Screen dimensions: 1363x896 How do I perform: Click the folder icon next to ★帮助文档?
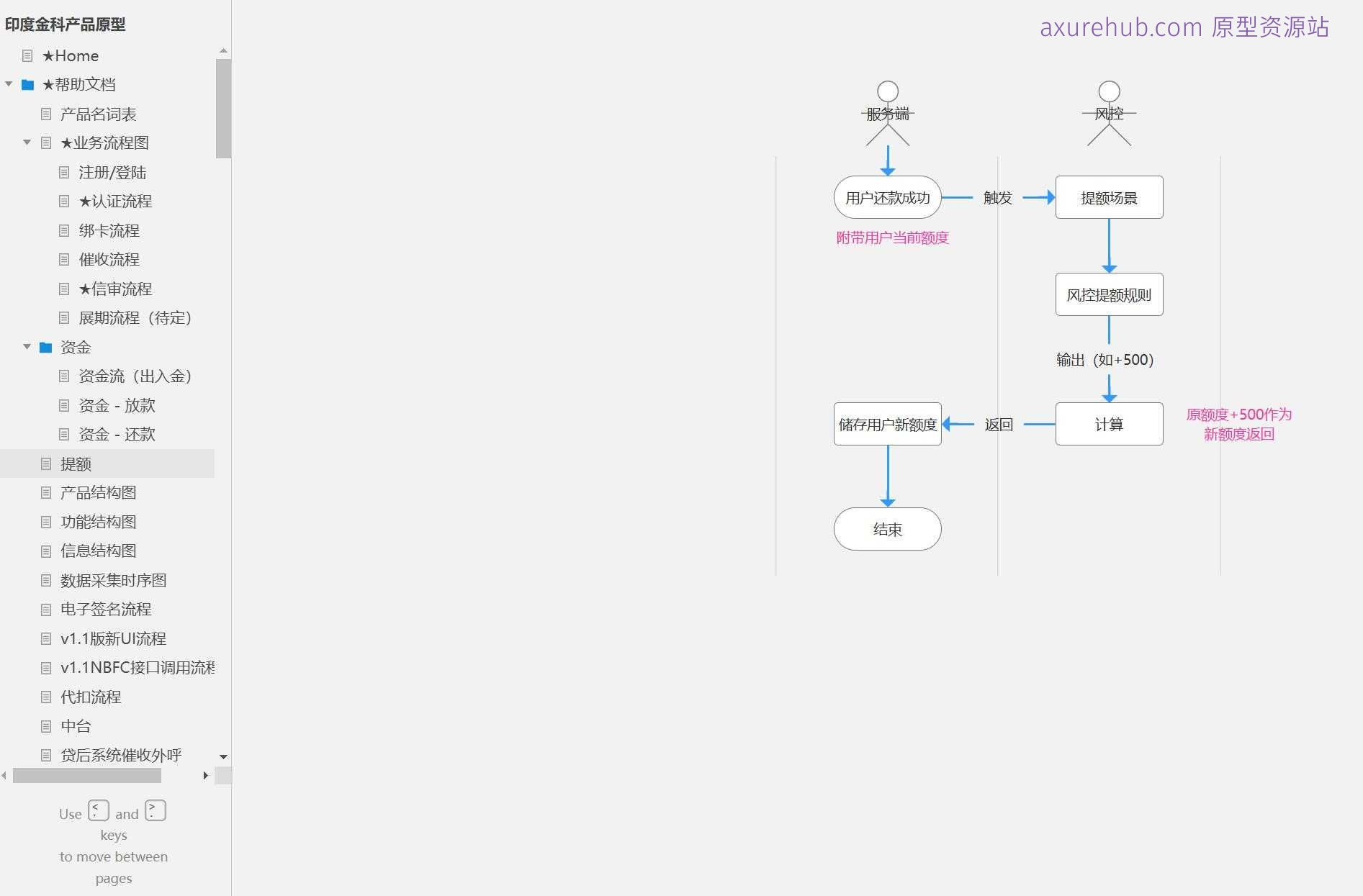click(x=27, y=84)
